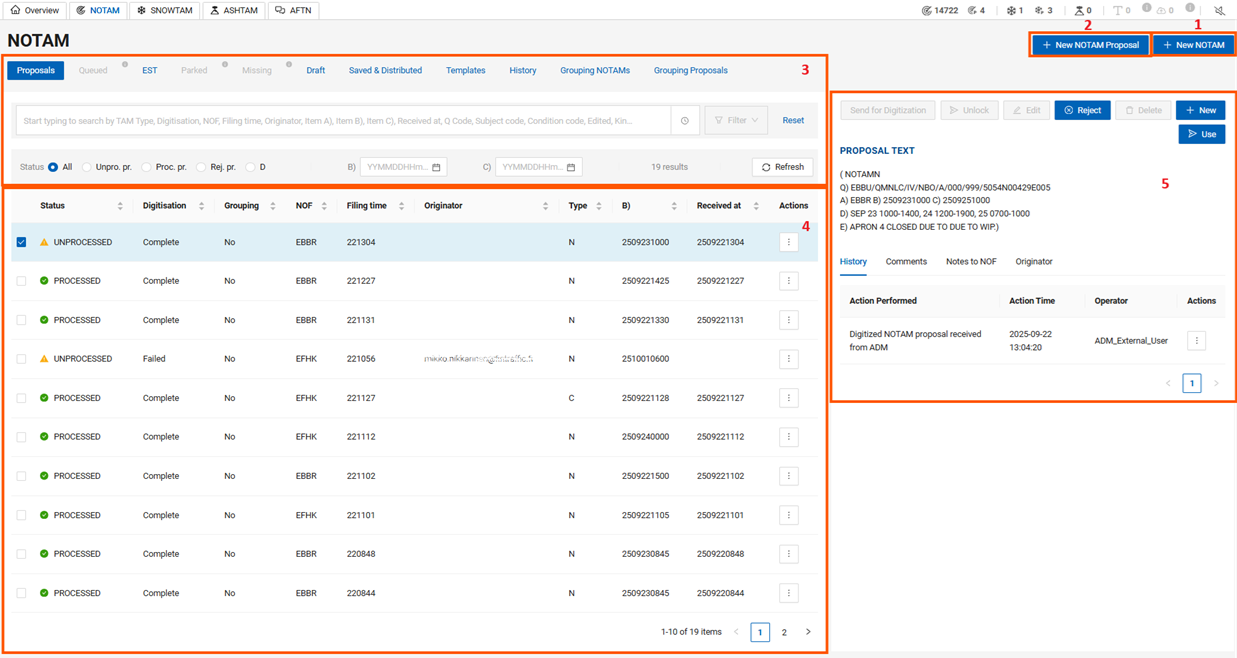Sort the table by Filing time column

tap(401, 206)
